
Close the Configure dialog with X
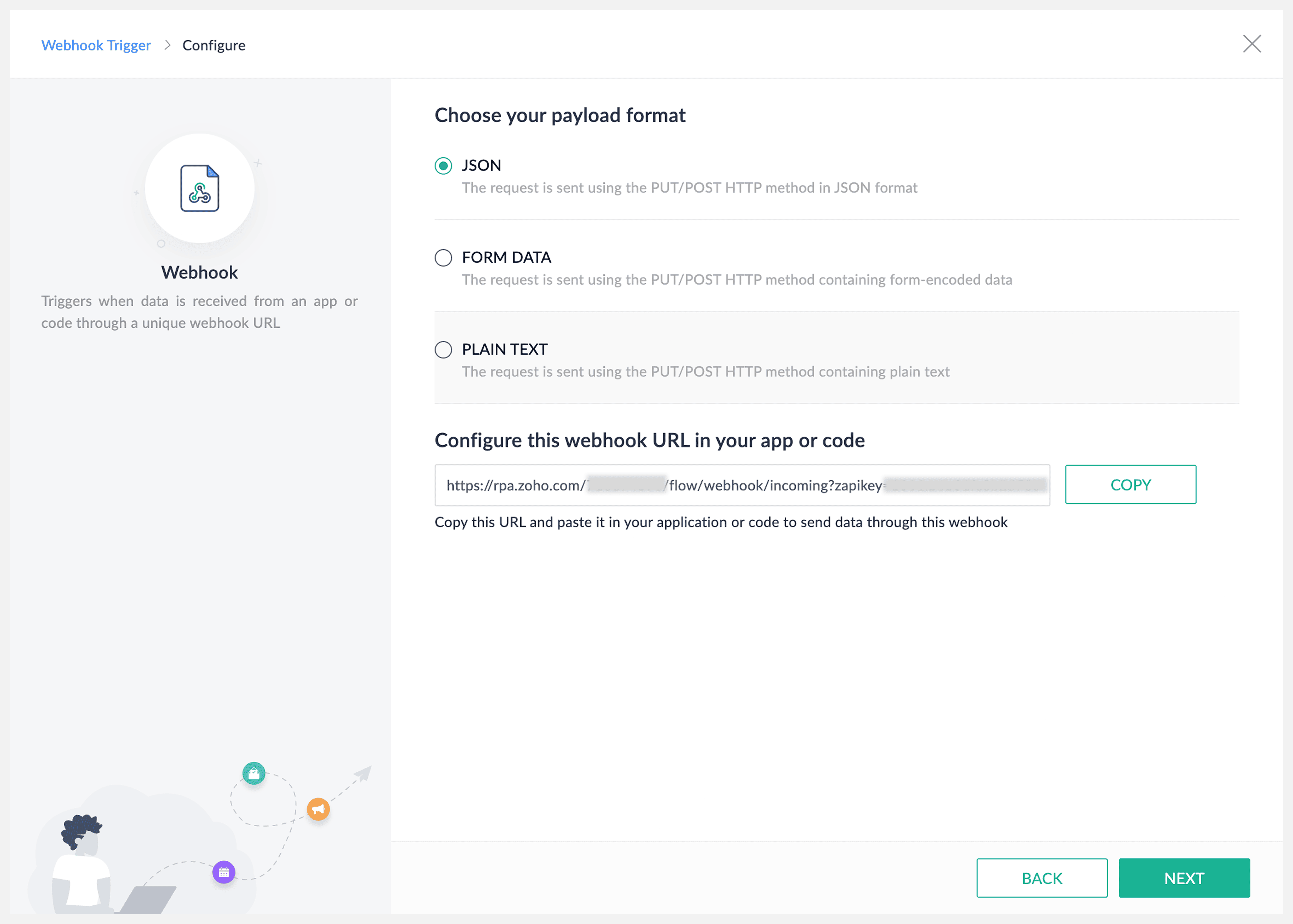[1251, 44]
